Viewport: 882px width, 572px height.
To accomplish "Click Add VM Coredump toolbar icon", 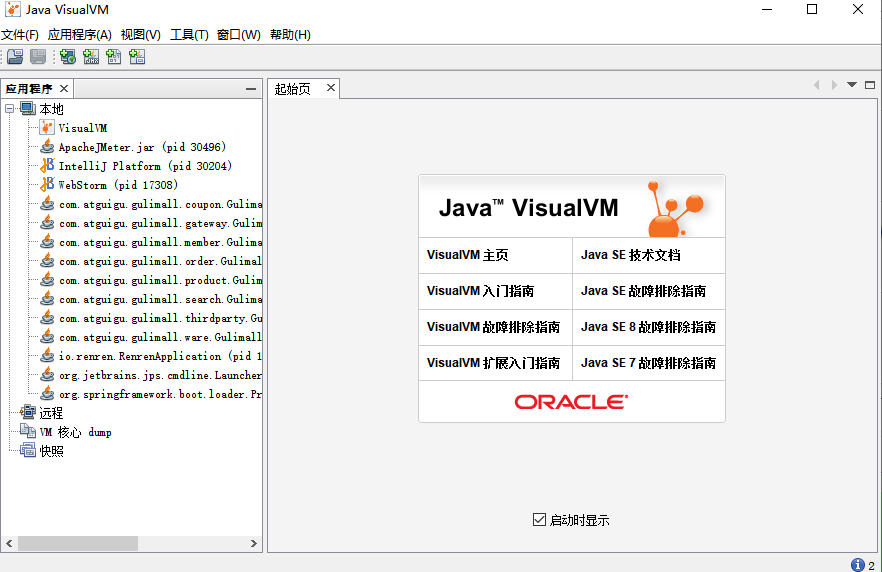I will (114, 57).
